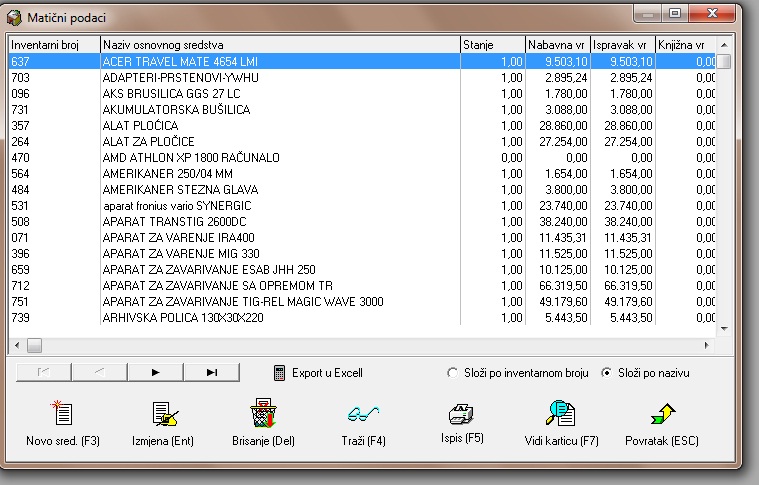Select Složi po nazivu radio button
Screen dimensions: 759x485
[606, 373]
